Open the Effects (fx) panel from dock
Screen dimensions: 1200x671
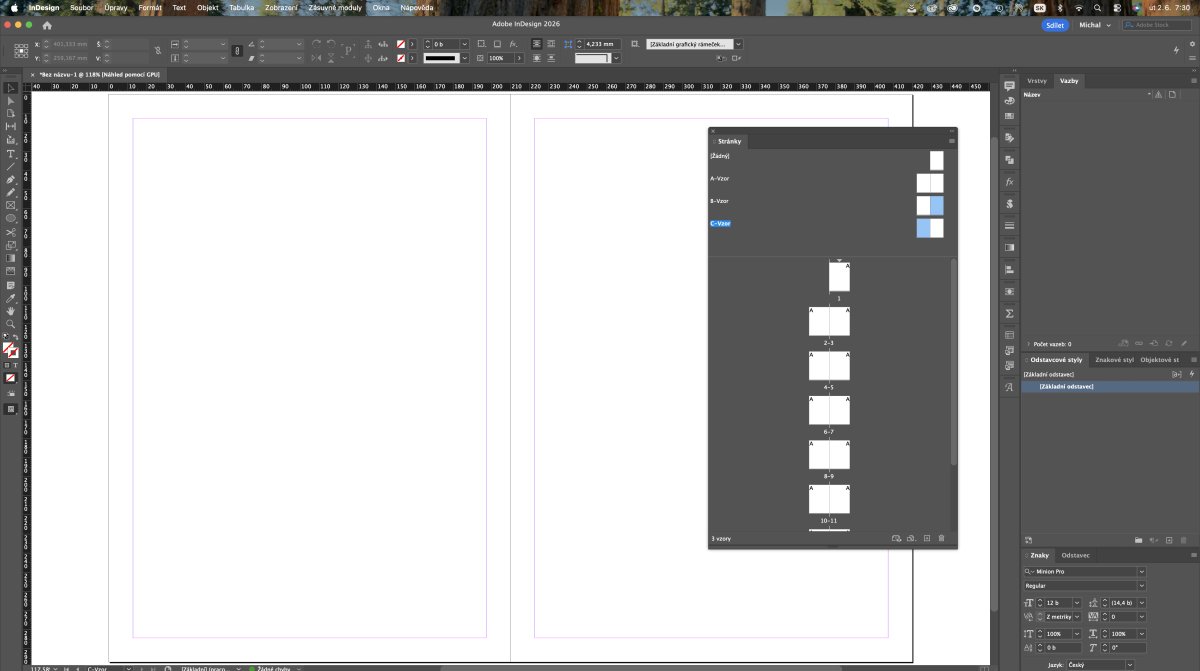click(x=1010, y=181)
